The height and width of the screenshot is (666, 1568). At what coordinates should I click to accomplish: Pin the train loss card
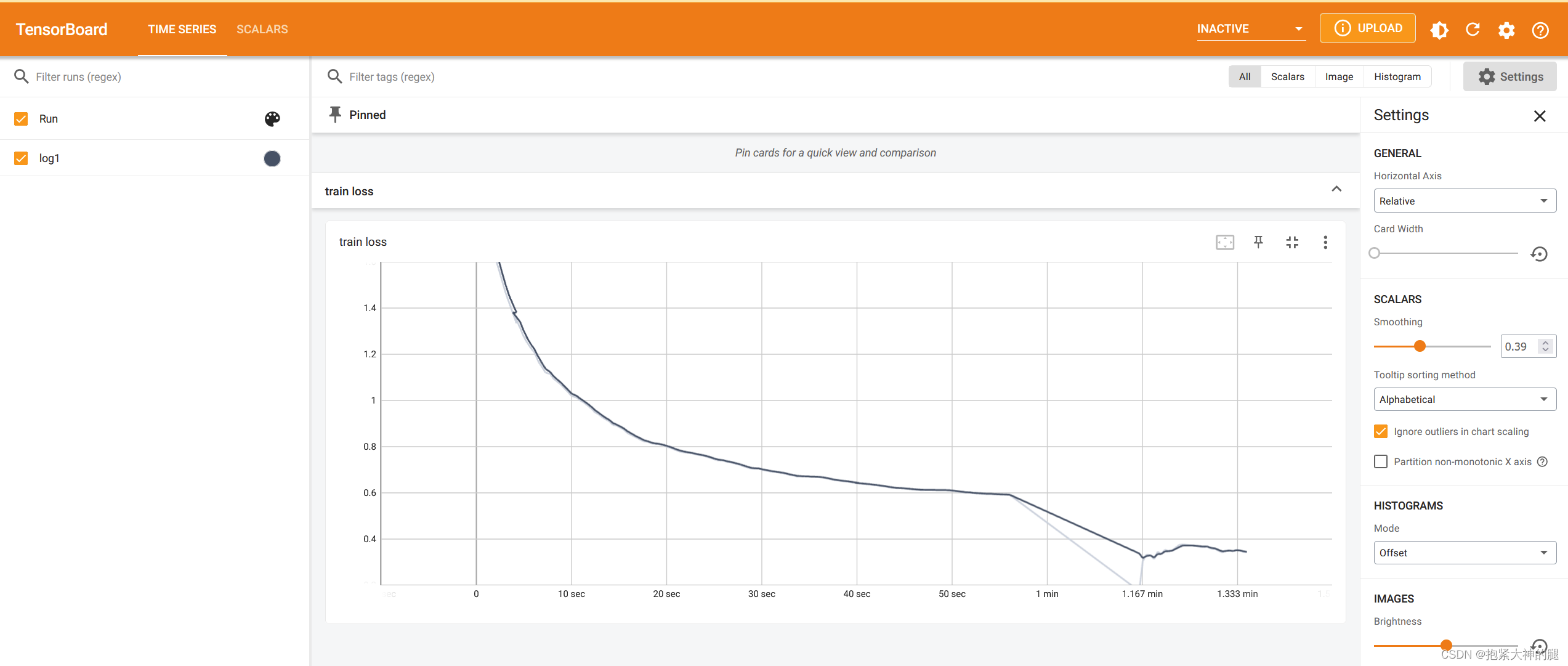[1258, 242]
